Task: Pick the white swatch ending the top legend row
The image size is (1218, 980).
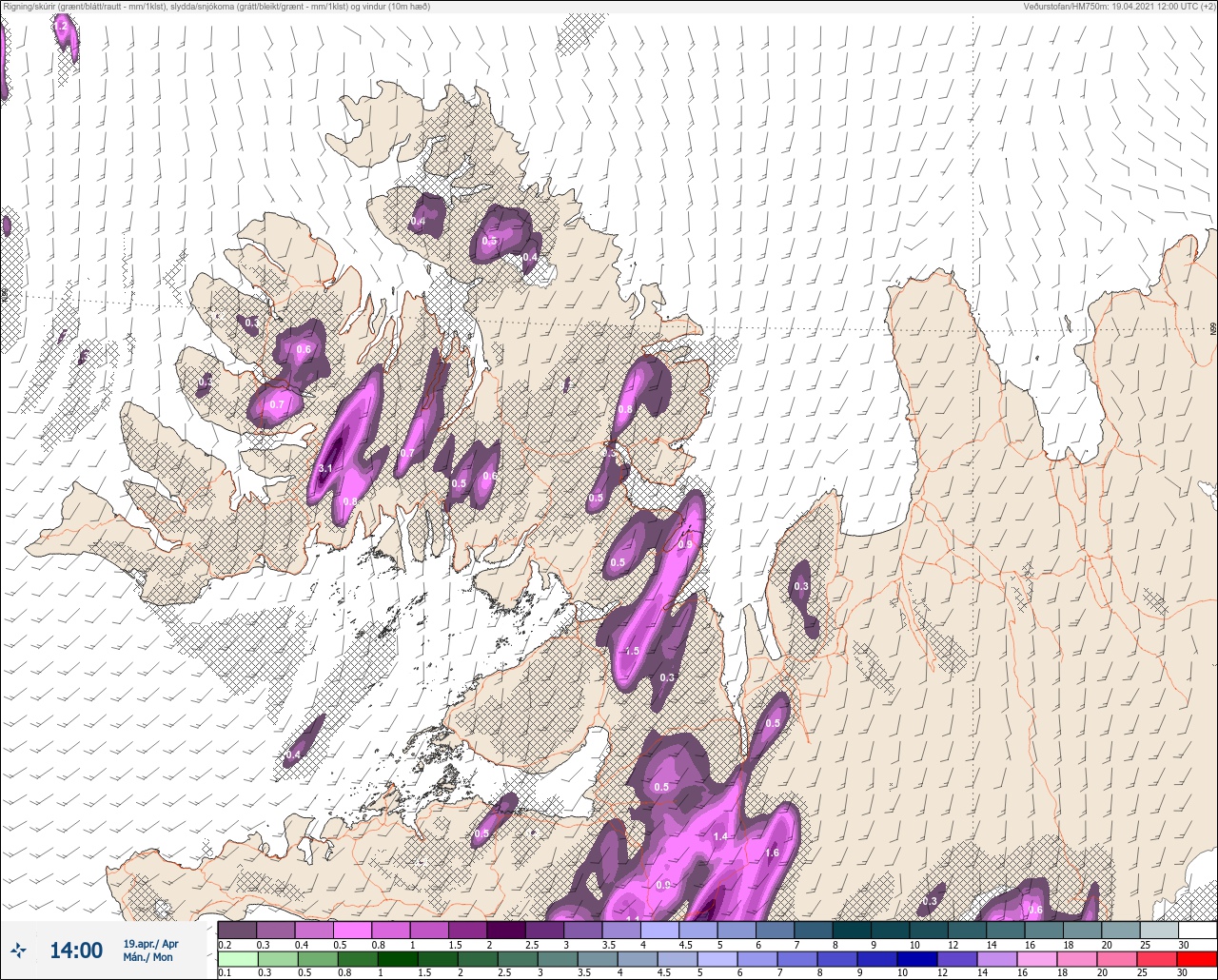Action: click(x=1197, y=930)
